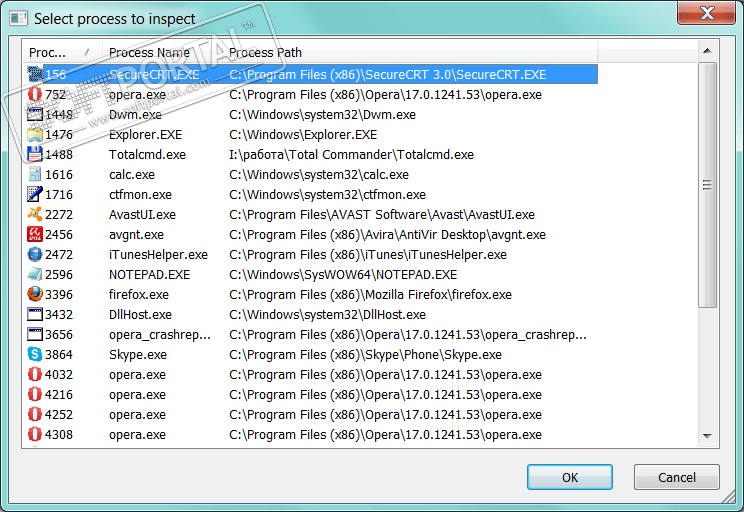Viewport: 744px width, 512px height.
Task: Cancel the process selection dialog
Action: tap(676, 477)
